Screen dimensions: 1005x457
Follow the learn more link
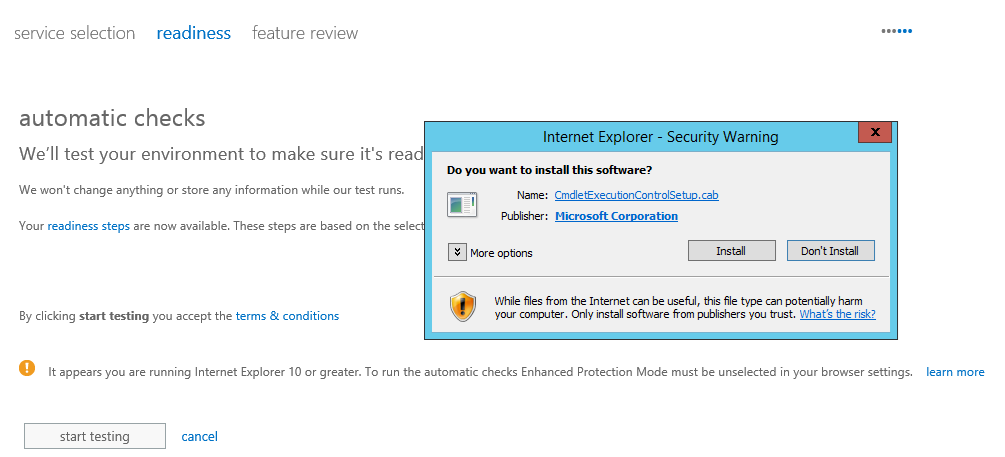point(955,372)
